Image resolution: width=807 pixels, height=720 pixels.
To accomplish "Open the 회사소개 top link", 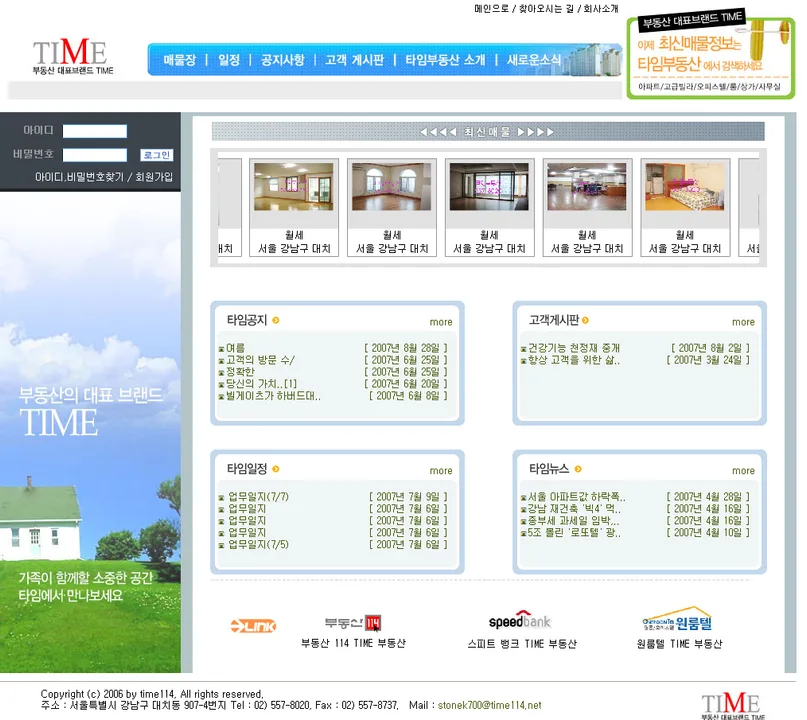I will pos(601,9).
